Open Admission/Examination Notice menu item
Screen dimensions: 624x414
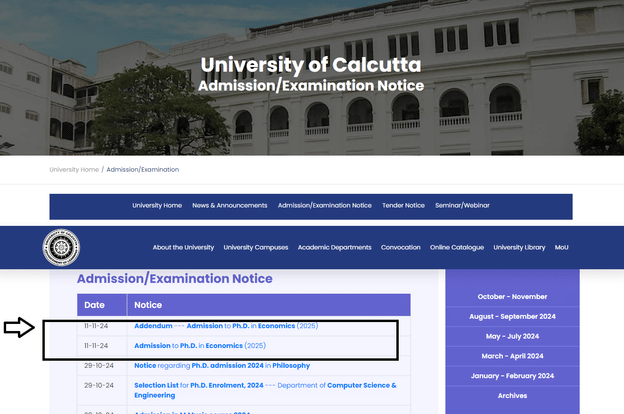tap(325, 205)
